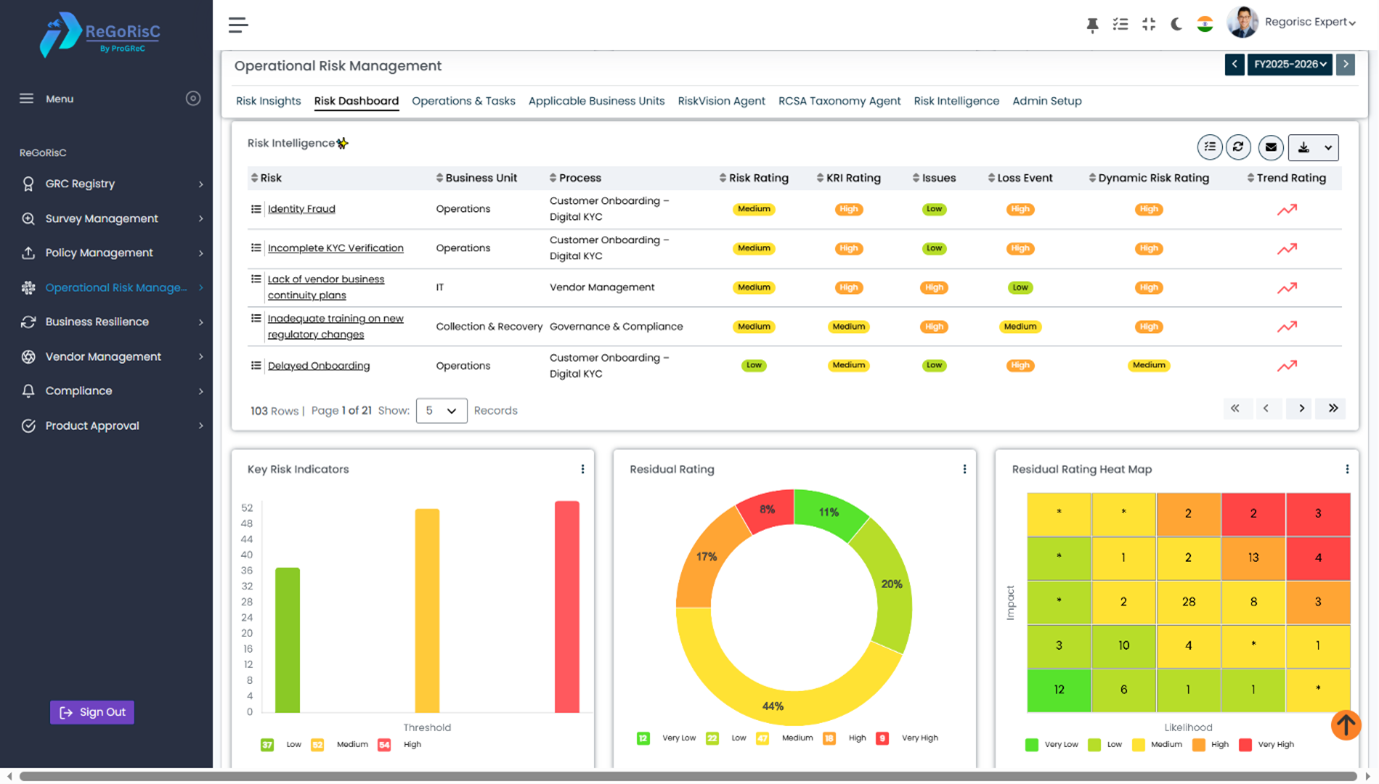
Task: Open the FY2025-2026 year dropdown
Action: point(1289,64)
